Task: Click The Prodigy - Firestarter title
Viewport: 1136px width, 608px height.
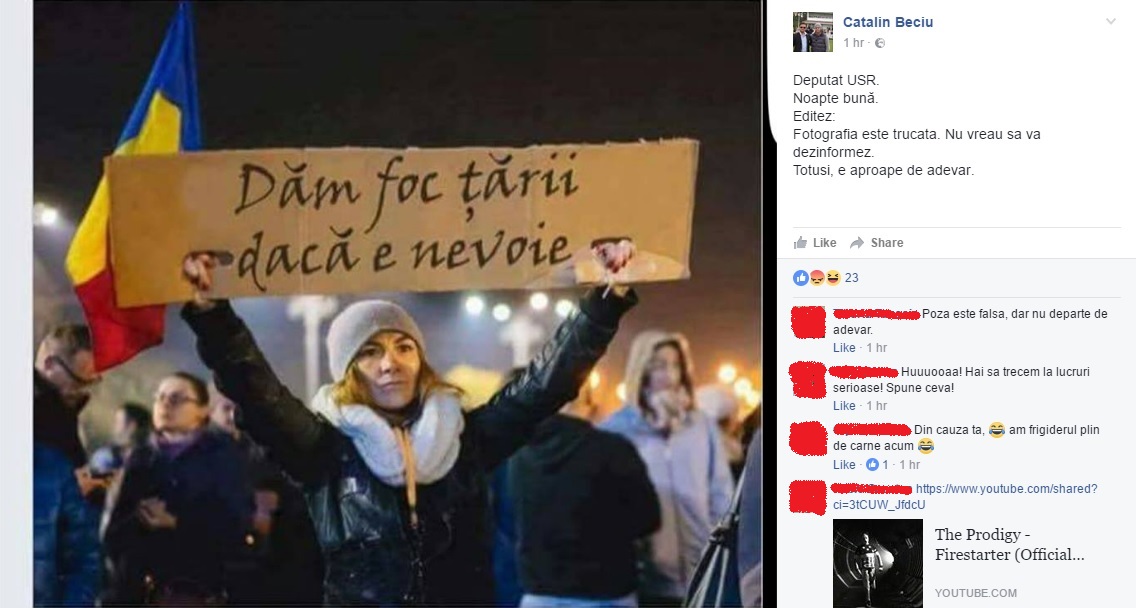Action: point(1009,545)
